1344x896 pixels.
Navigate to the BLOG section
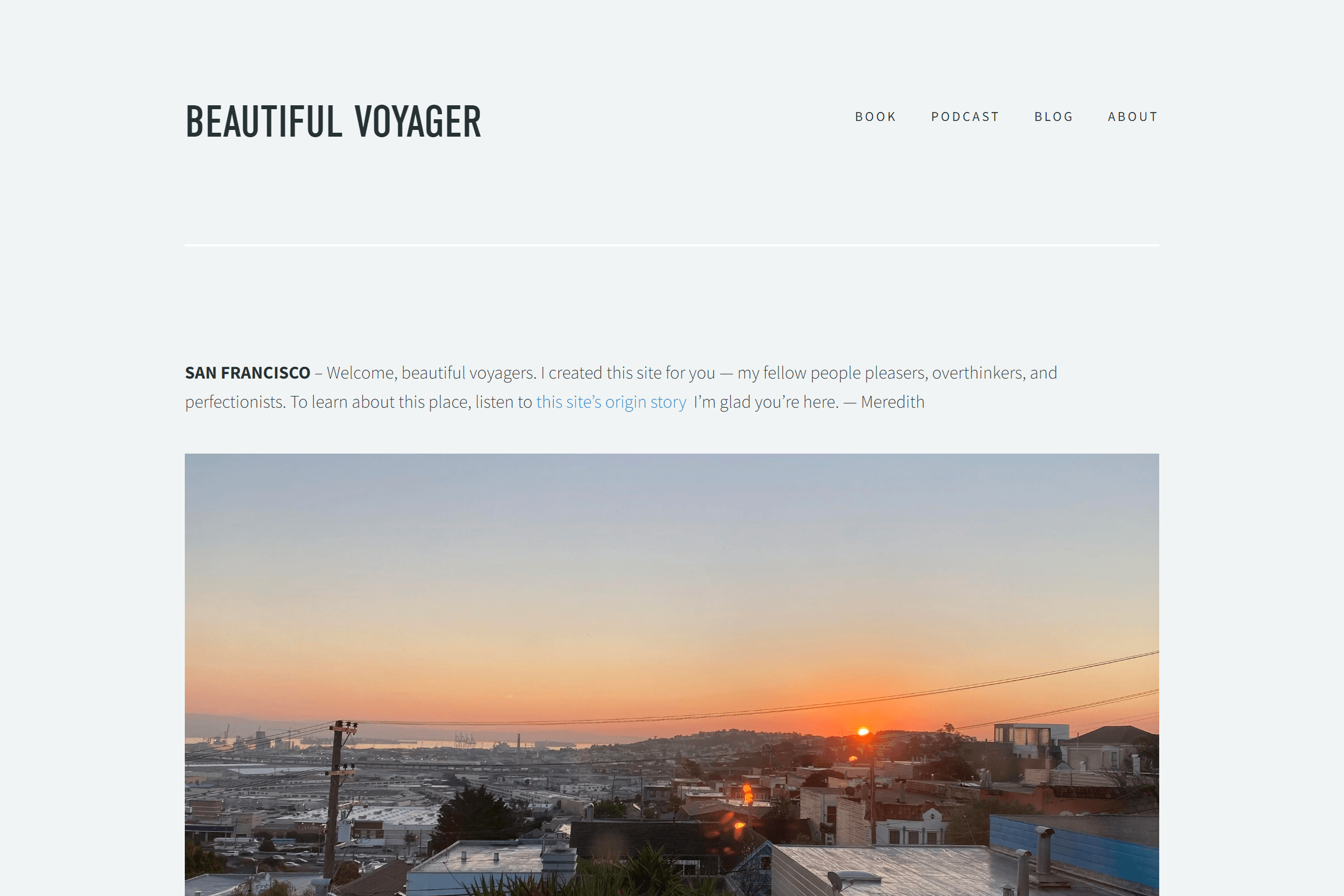tap(1054, 116)
